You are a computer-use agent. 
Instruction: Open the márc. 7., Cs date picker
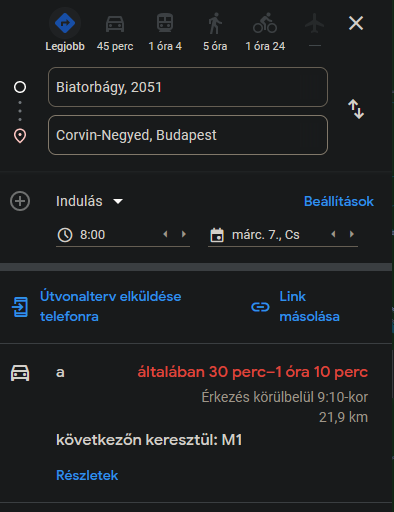coord(266,235)
